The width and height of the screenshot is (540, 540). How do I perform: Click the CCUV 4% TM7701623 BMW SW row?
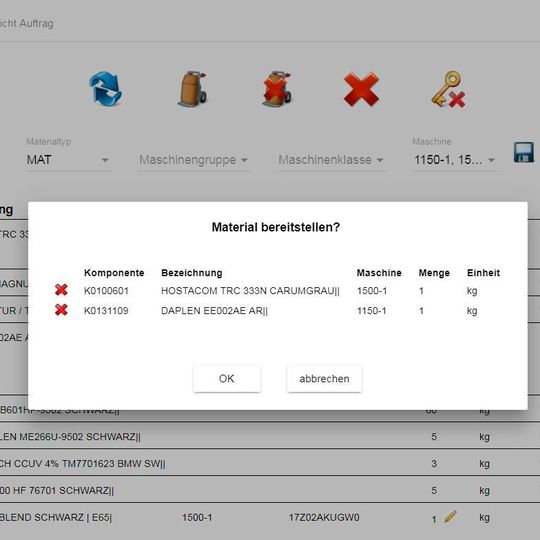270,463
